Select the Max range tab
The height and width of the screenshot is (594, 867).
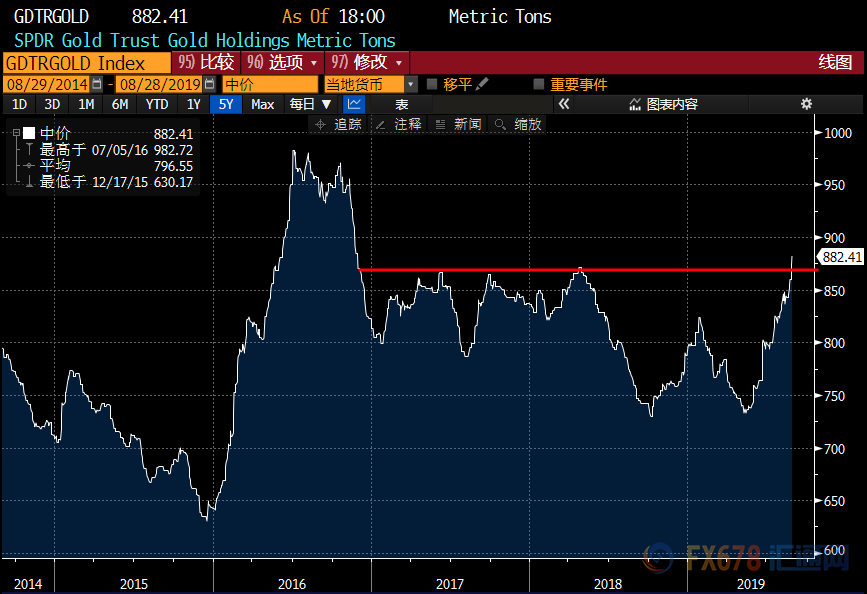tap(263, 104)
